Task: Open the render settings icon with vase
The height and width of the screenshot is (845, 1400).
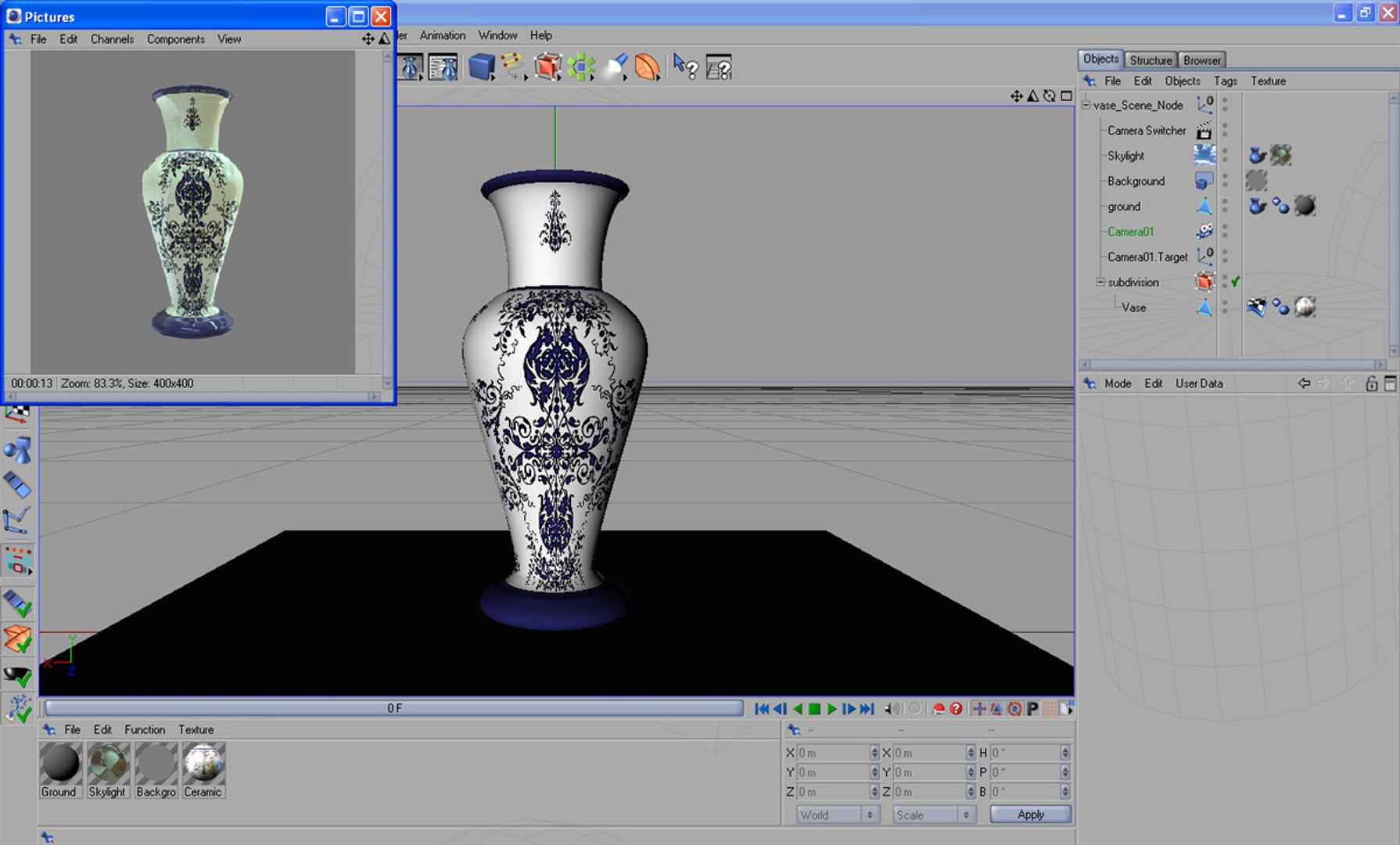Action: [x=443, y=67]
